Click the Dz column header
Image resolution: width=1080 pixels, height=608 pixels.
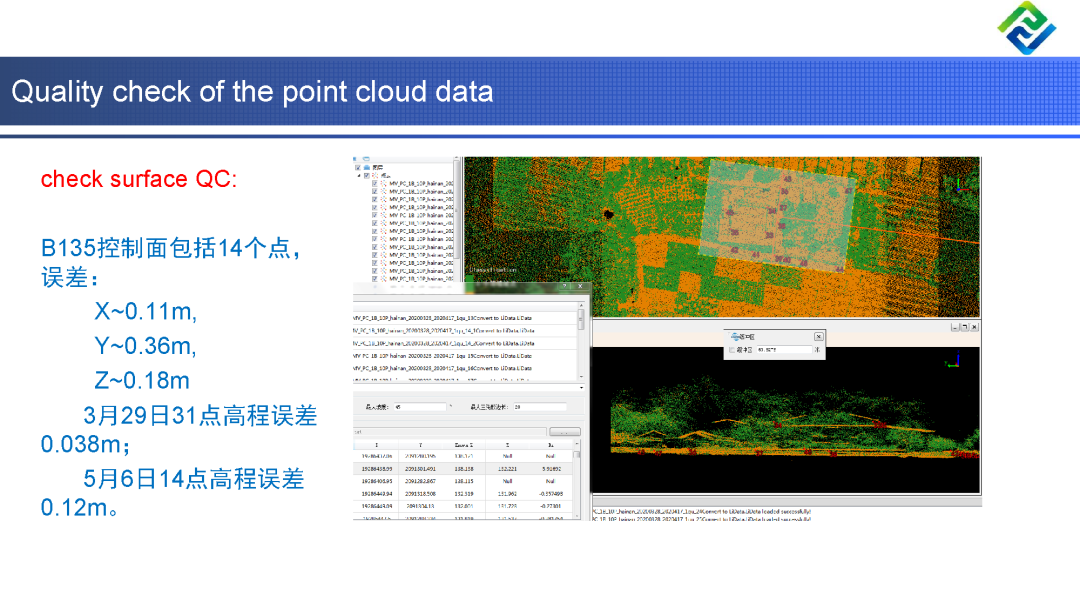[550, 445]
